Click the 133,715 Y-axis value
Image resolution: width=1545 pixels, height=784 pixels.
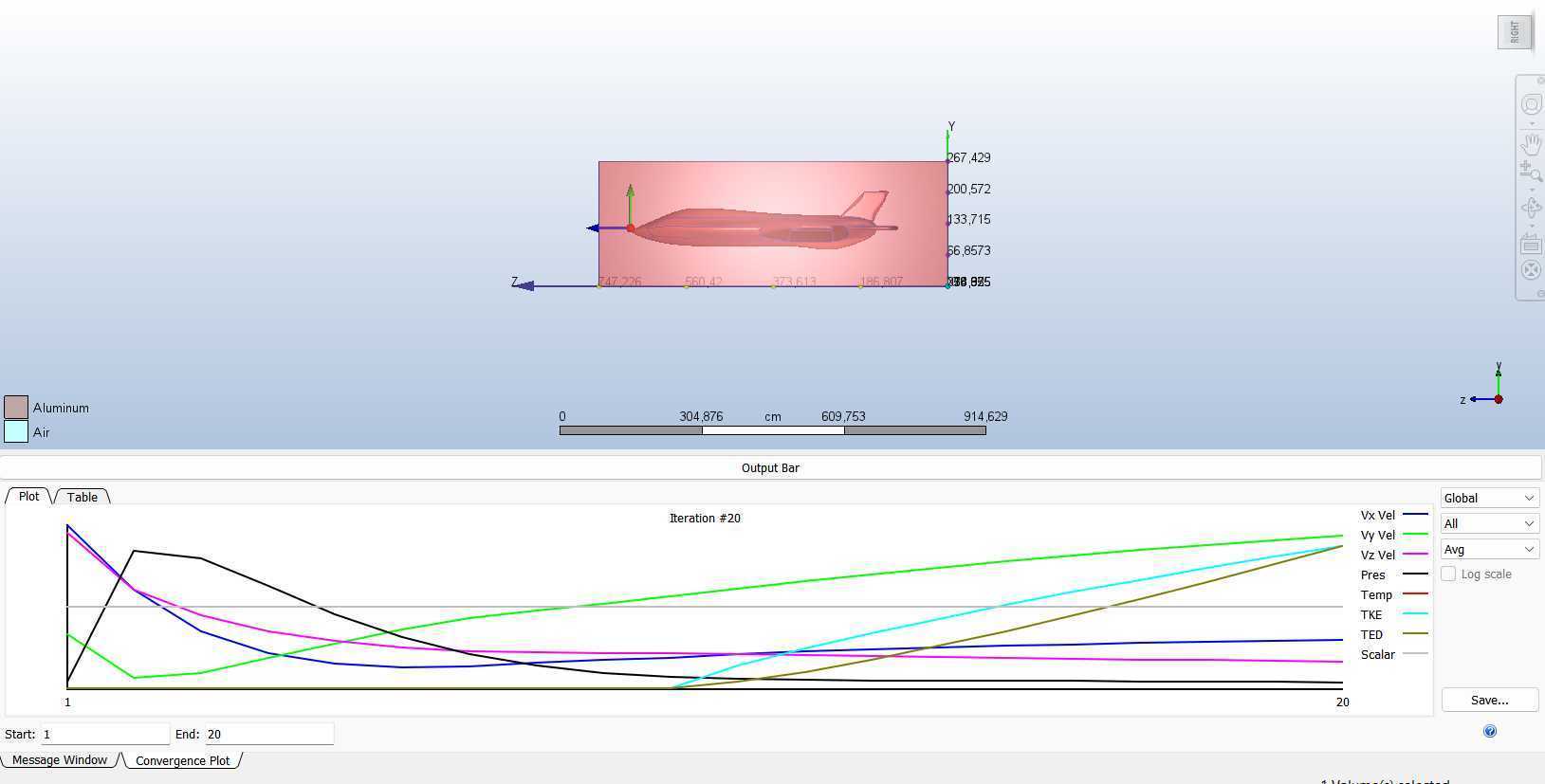968,219
